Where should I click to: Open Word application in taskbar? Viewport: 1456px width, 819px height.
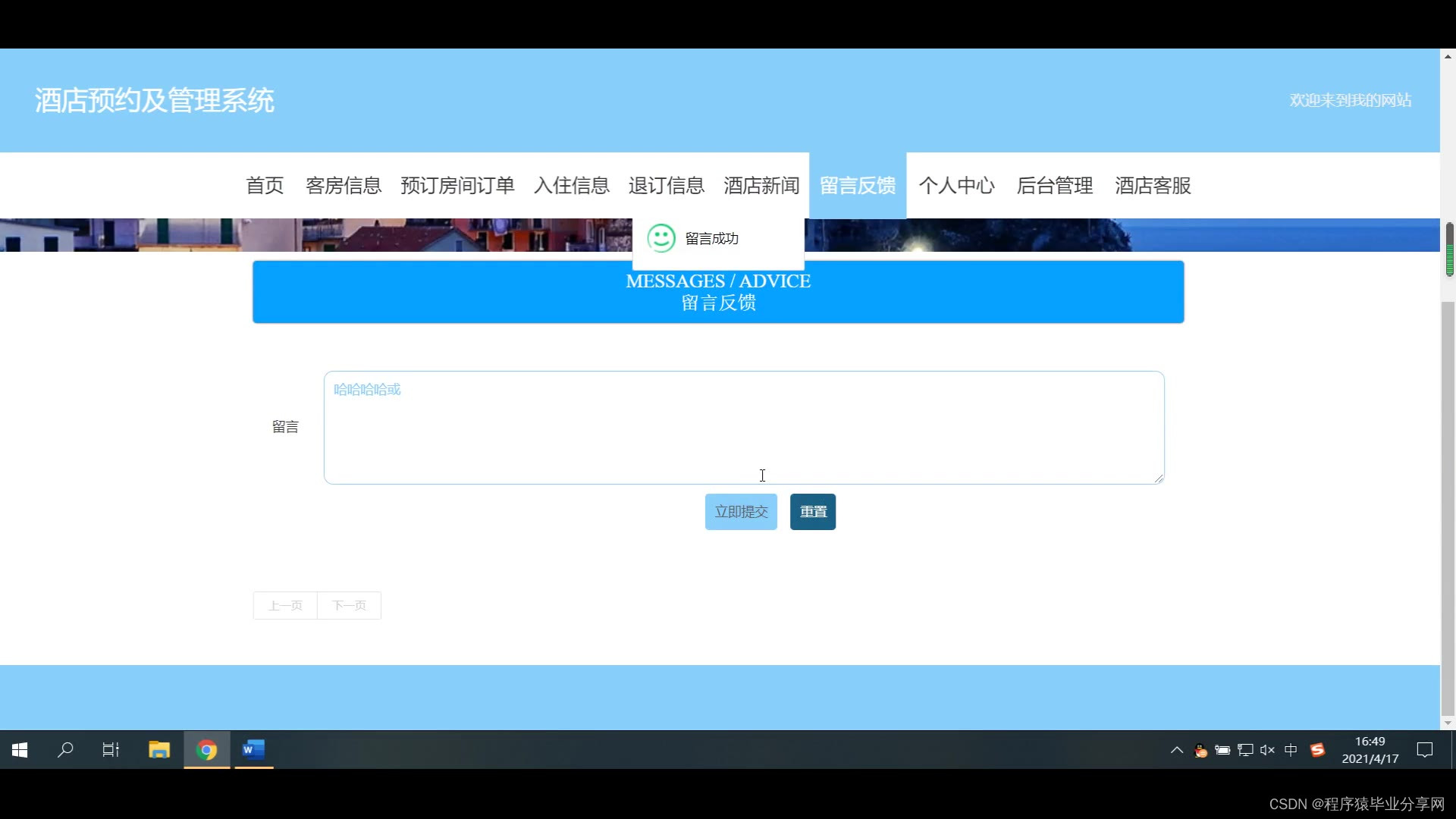[253, 750]
